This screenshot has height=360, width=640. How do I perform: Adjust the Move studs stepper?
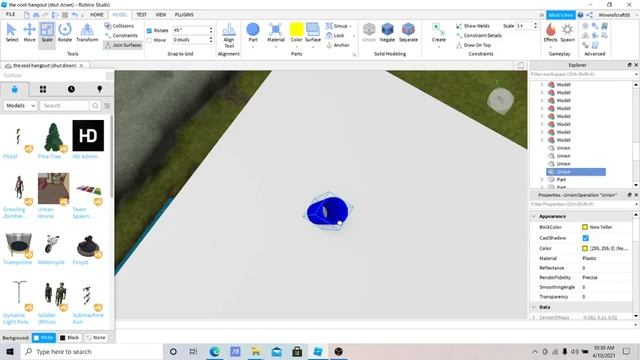tap(211, 40)
